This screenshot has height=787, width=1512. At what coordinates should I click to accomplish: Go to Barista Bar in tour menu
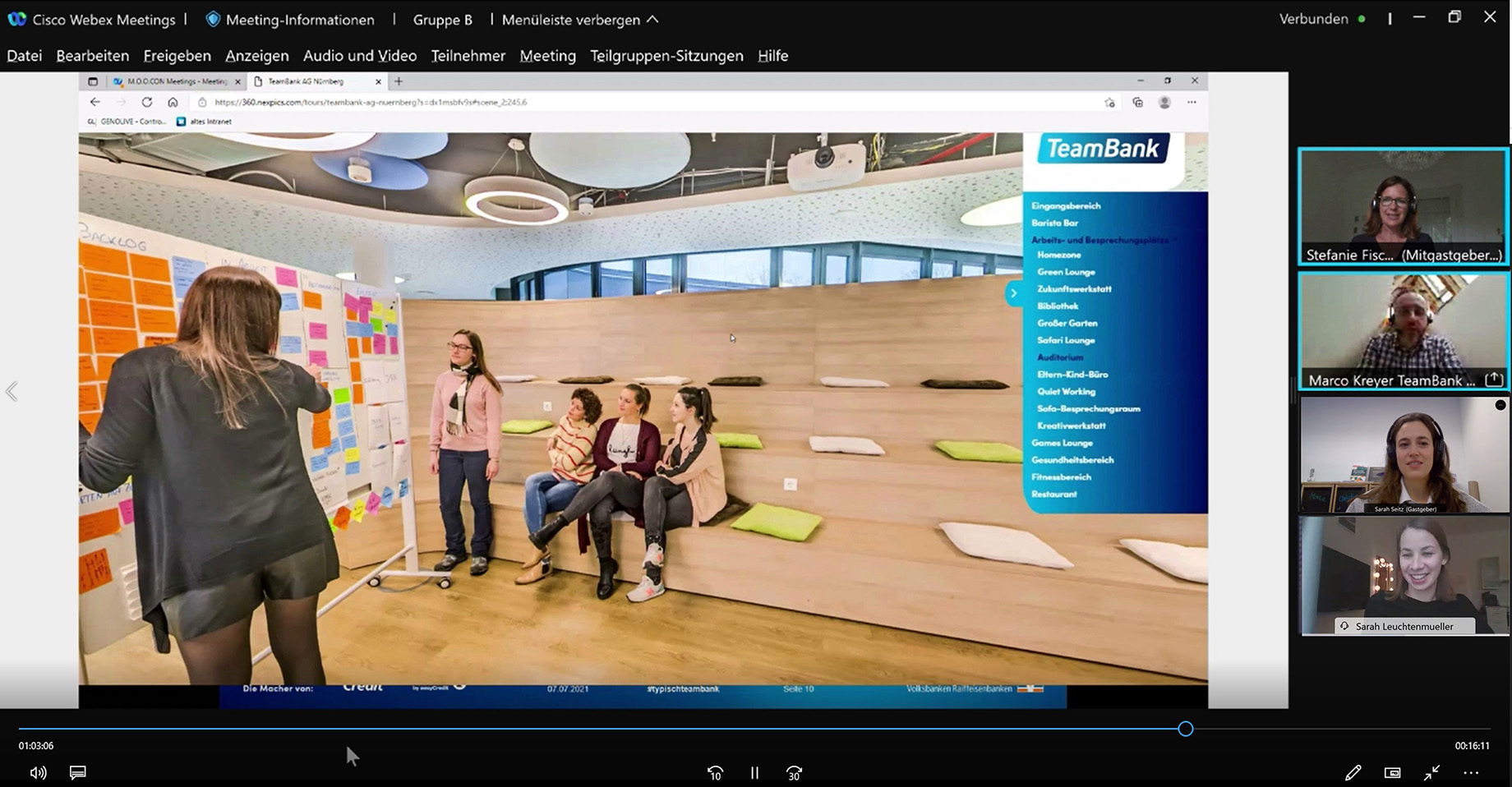point(1055,223)
